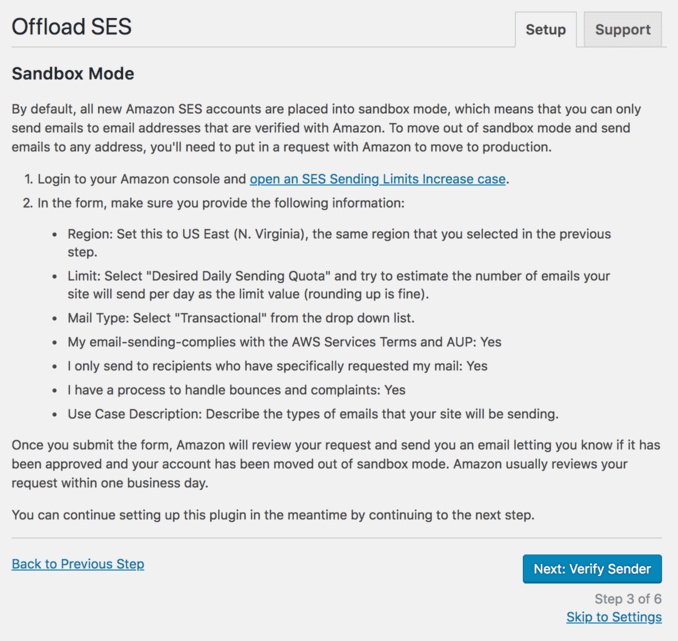The image size is (678, 641).
Task: Click the intro paragraph about sandbox mode
Action: [x=326, y=128]
